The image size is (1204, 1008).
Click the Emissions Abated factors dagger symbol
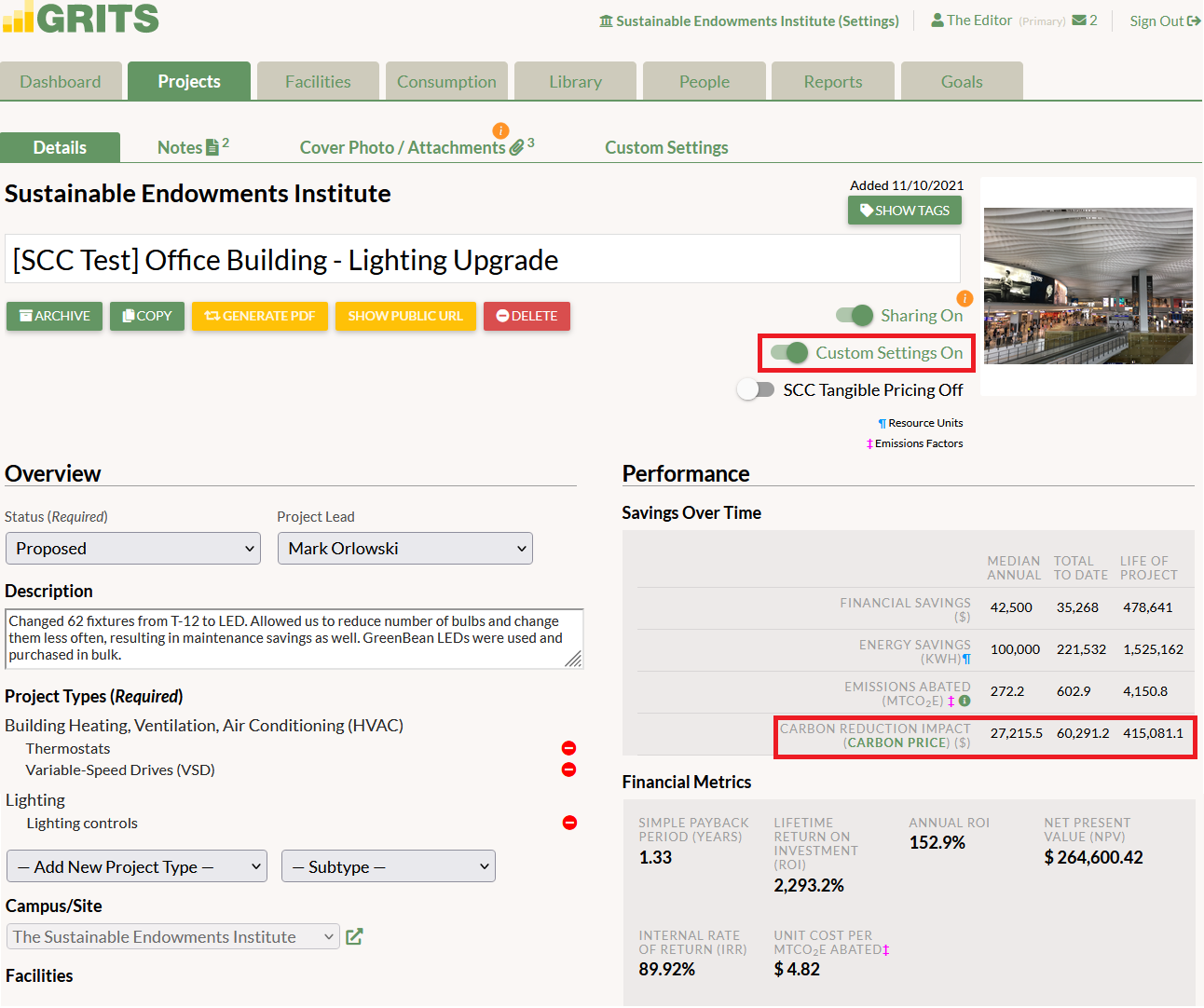(x=951, y=702)
